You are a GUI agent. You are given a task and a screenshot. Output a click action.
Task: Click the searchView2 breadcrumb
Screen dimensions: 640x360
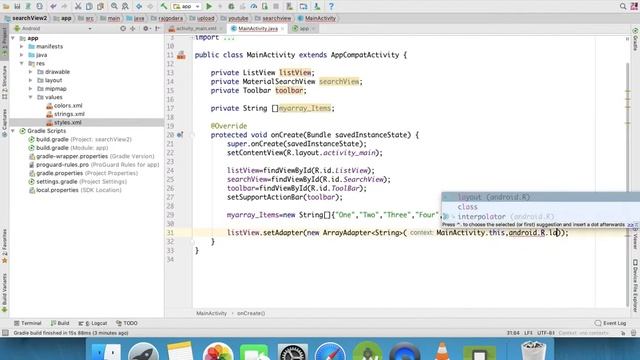point(26,18)
